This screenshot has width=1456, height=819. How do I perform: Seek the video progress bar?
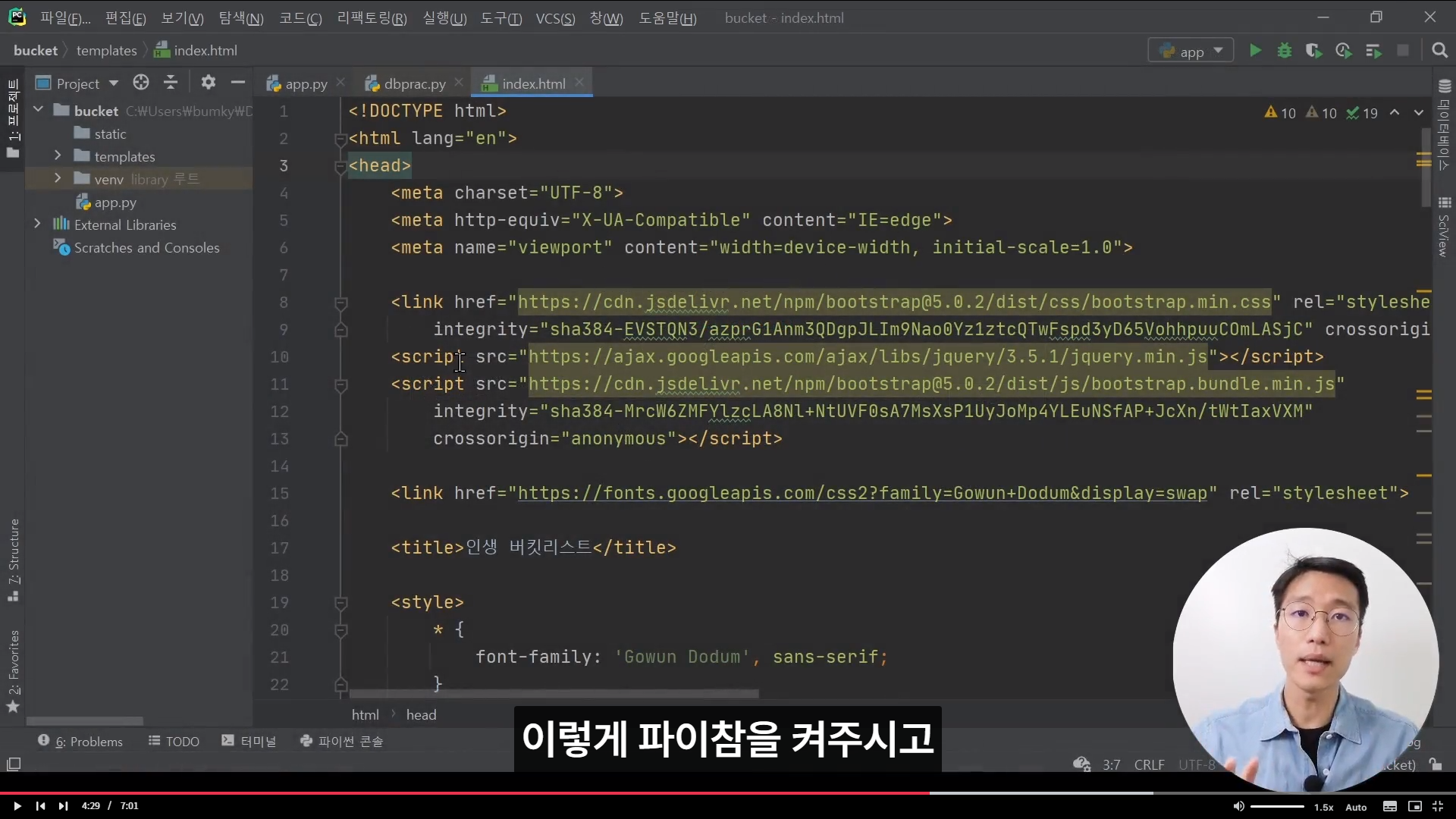pos(728,792)
